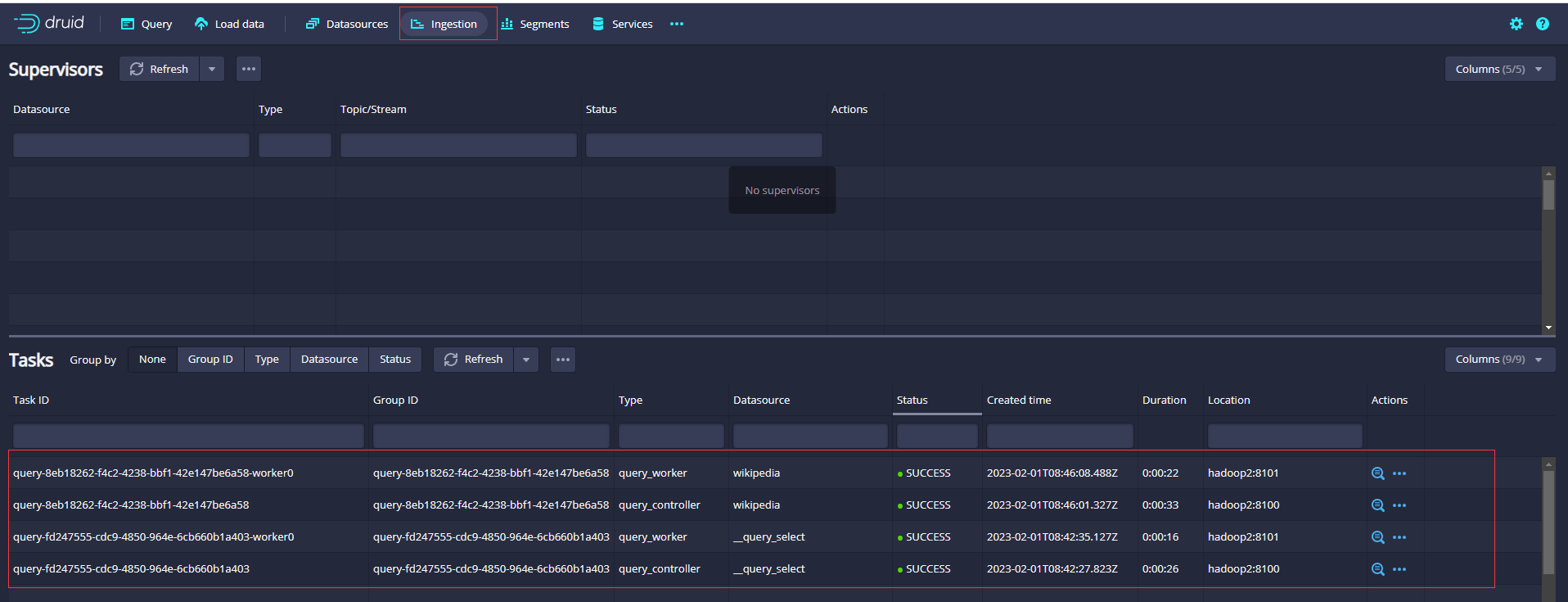
Task: Click the Tasks table vertical scrollbar
Action: pos(1548,522)
